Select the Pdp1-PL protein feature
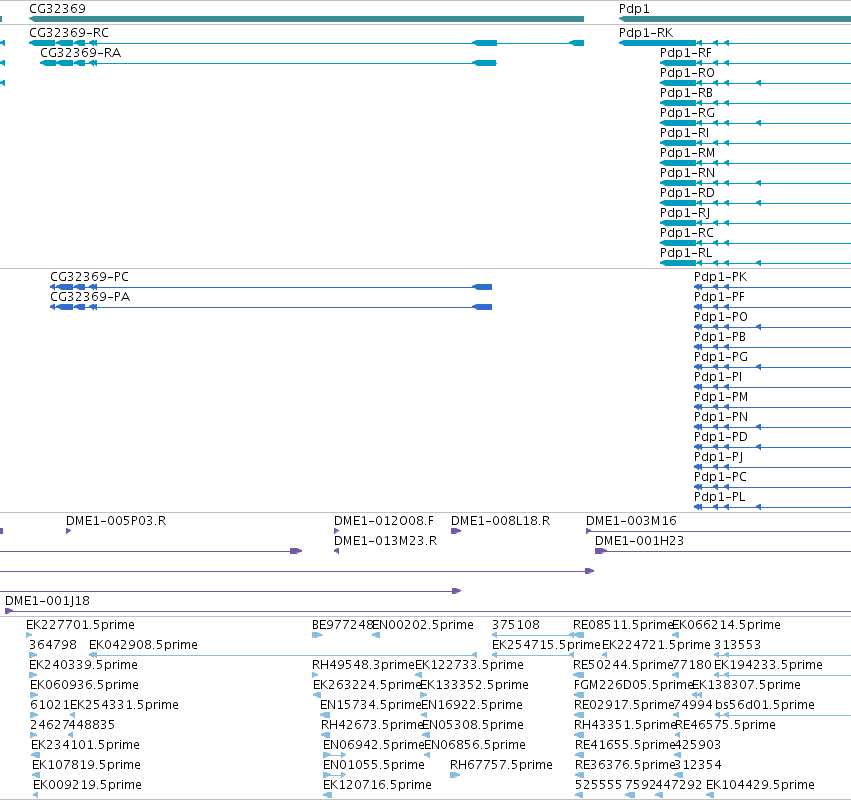851x800 pixels. pyautogui.click(x=720, y=497)
